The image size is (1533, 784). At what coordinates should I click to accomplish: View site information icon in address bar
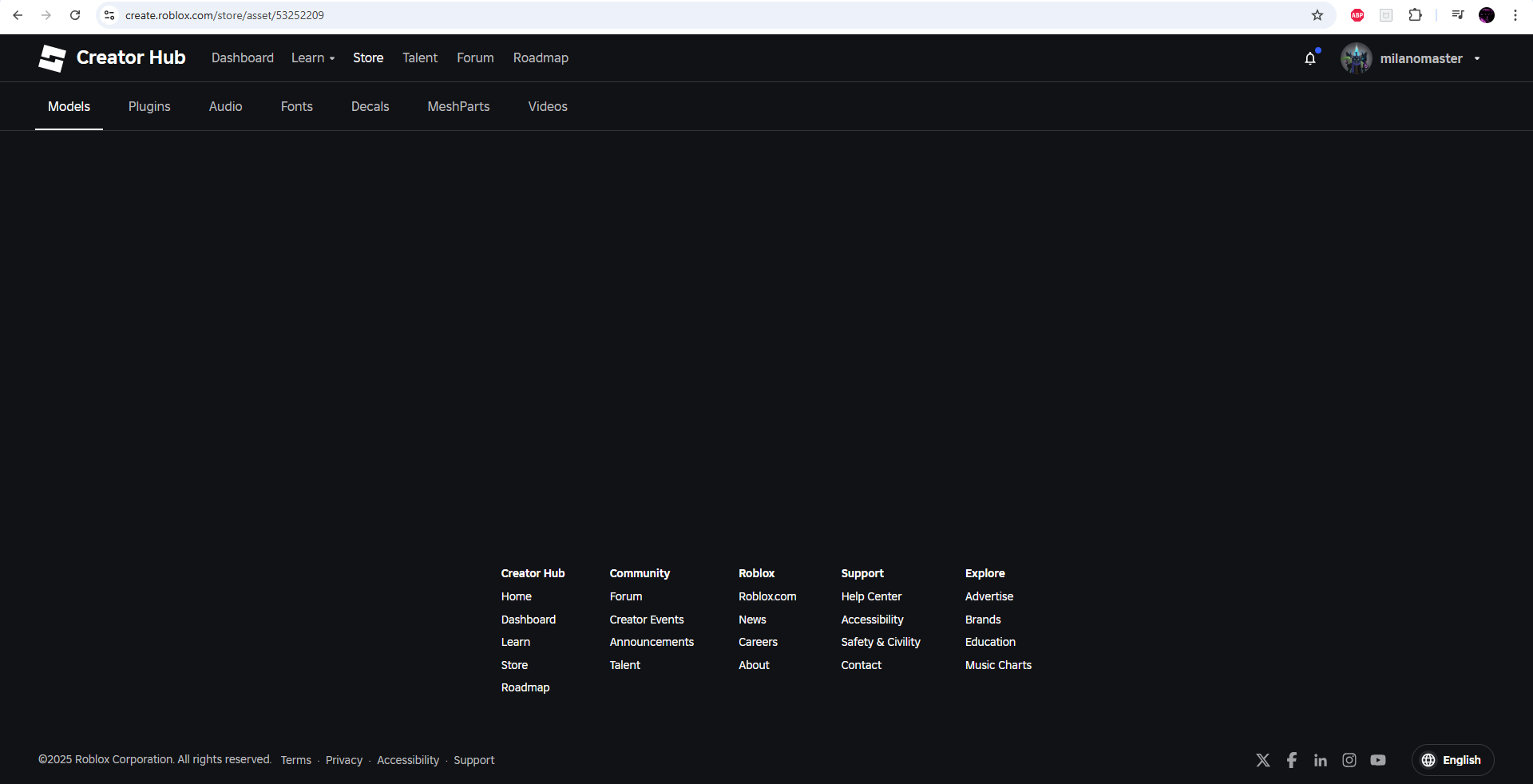[110, 15]
